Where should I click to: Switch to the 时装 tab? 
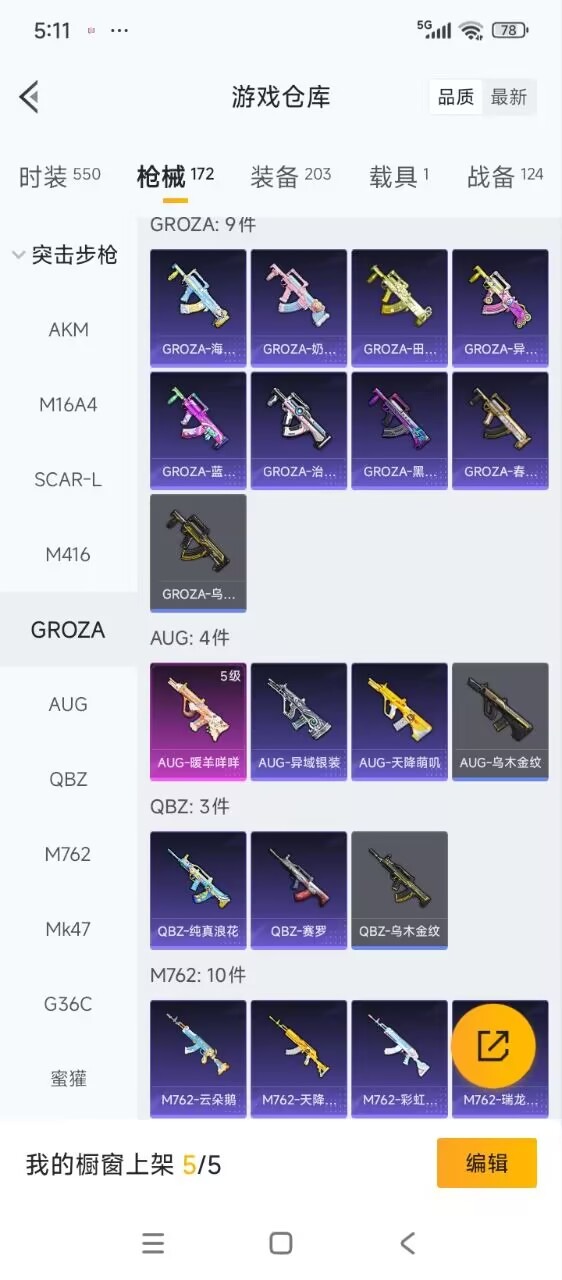60,176
